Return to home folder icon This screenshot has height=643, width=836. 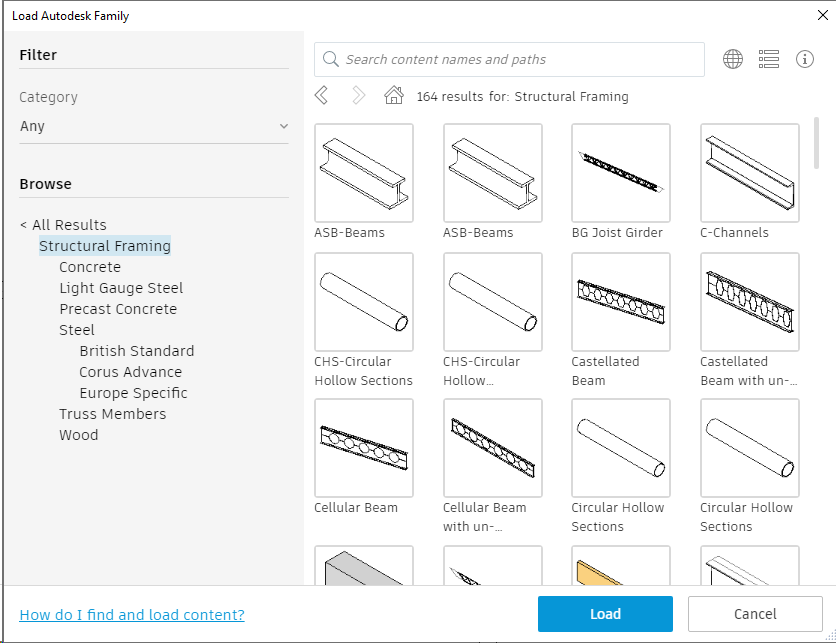[394, 95]
